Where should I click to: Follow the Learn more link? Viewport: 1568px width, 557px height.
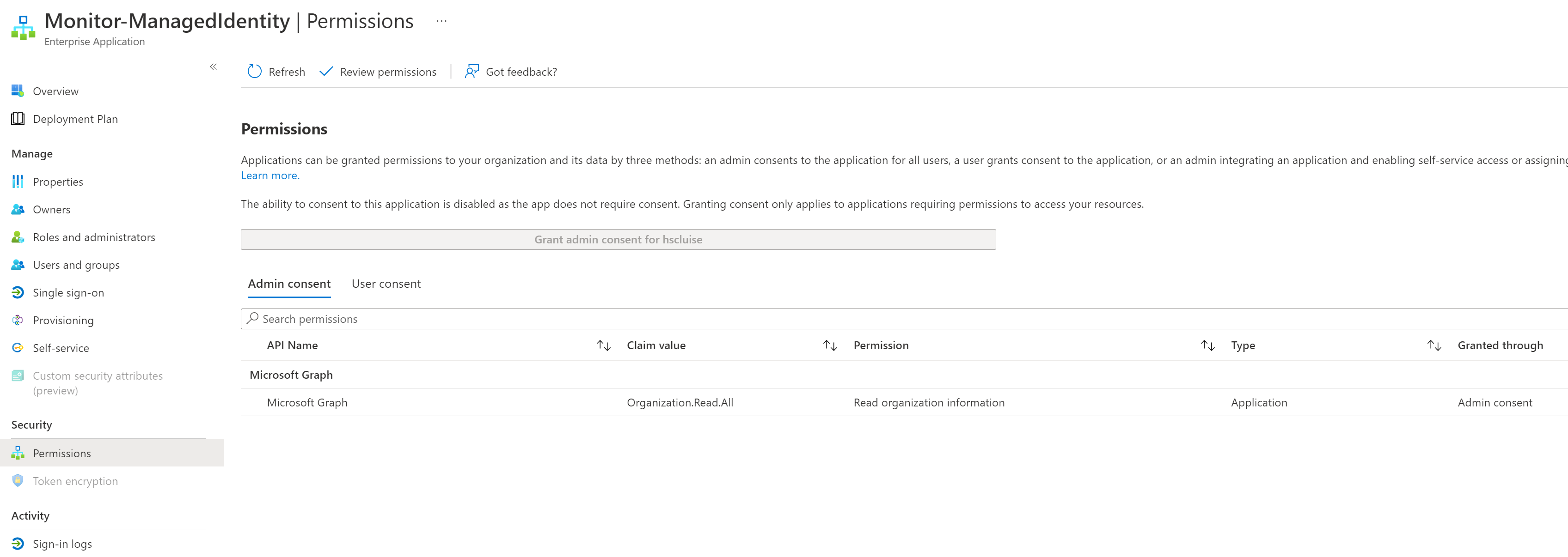coord(270,175)
